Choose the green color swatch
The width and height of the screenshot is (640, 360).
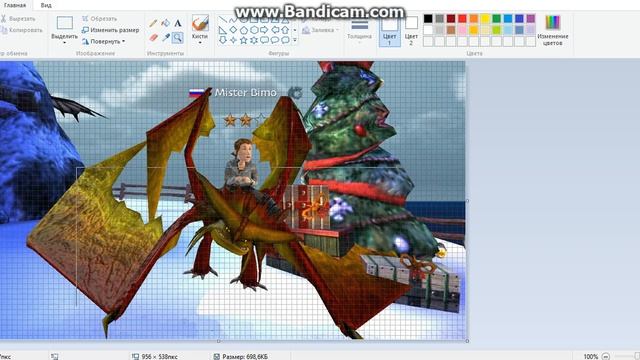(x=496, y=18)
